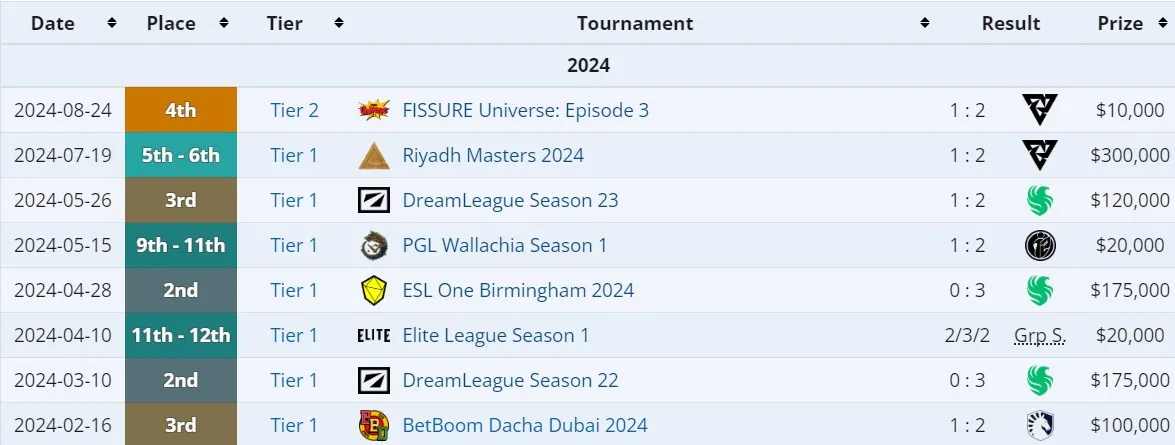
Task: Click the Grp S. abbreviation in Elite League row
Action: (1039, 336)
